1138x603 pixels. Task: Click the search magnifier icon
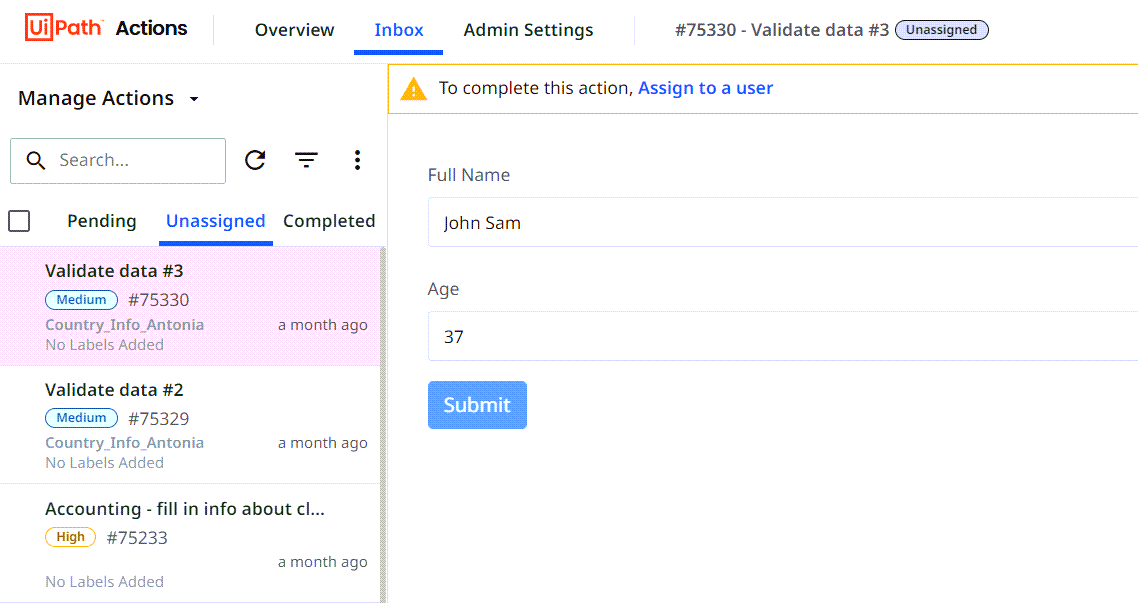36,160
